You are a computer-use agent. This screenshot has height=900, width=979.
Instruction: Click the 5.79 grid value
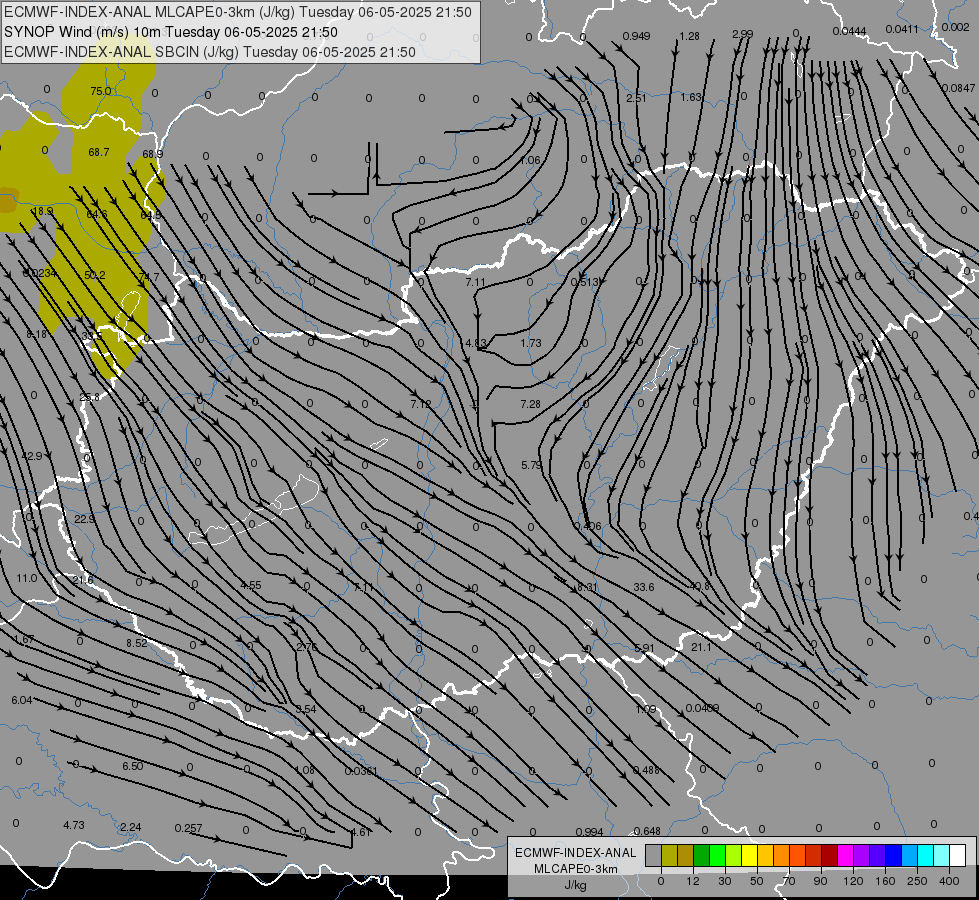(531, 465)
